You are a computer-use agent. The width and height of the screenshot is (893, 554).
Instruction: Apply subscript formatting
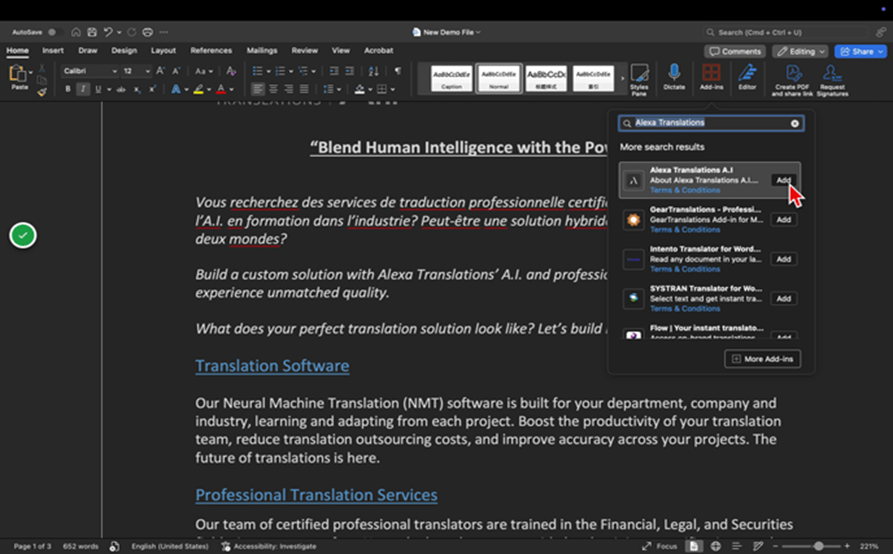pos(137,89)
